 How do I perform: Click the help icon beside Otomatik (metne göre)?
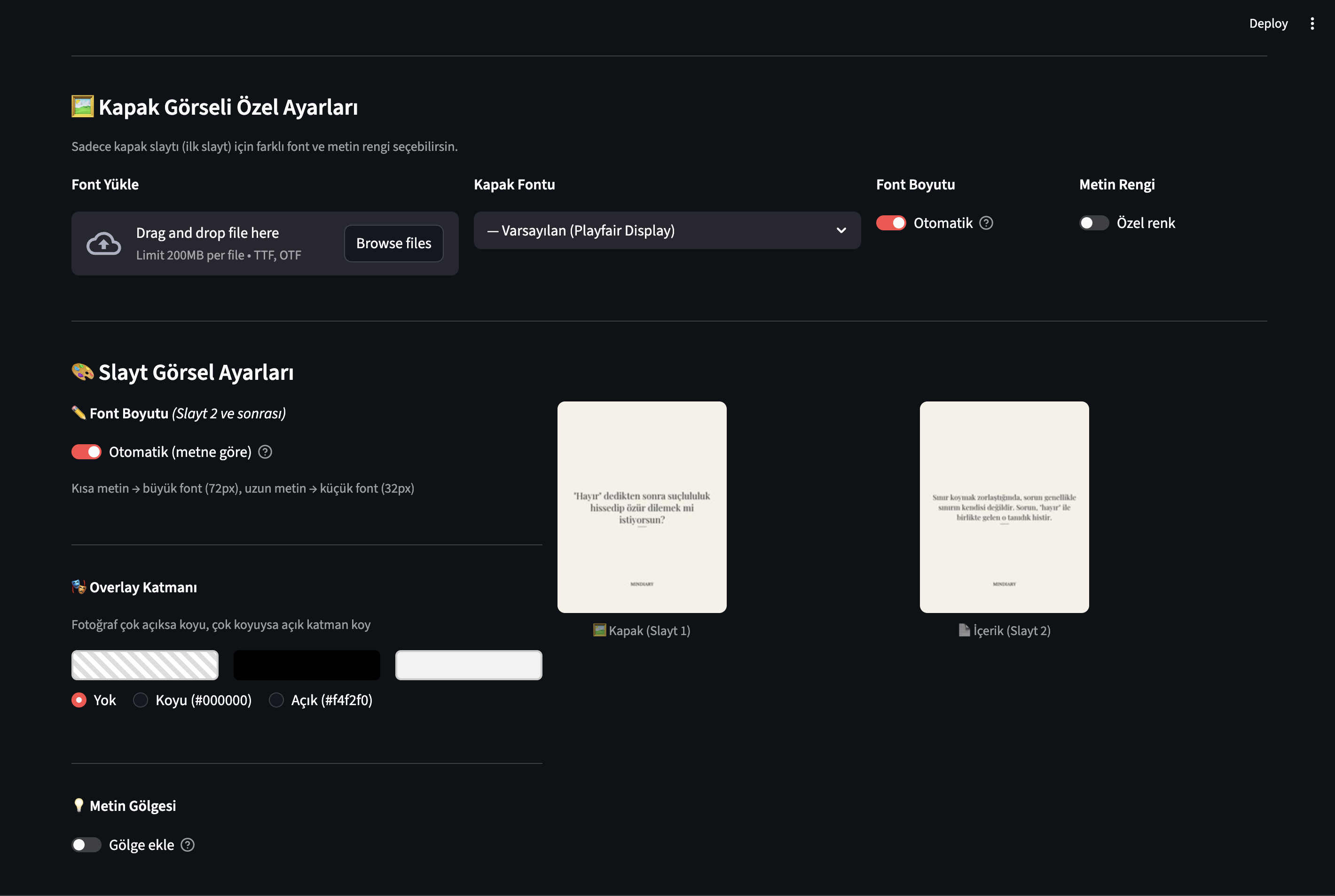point(265,452)
